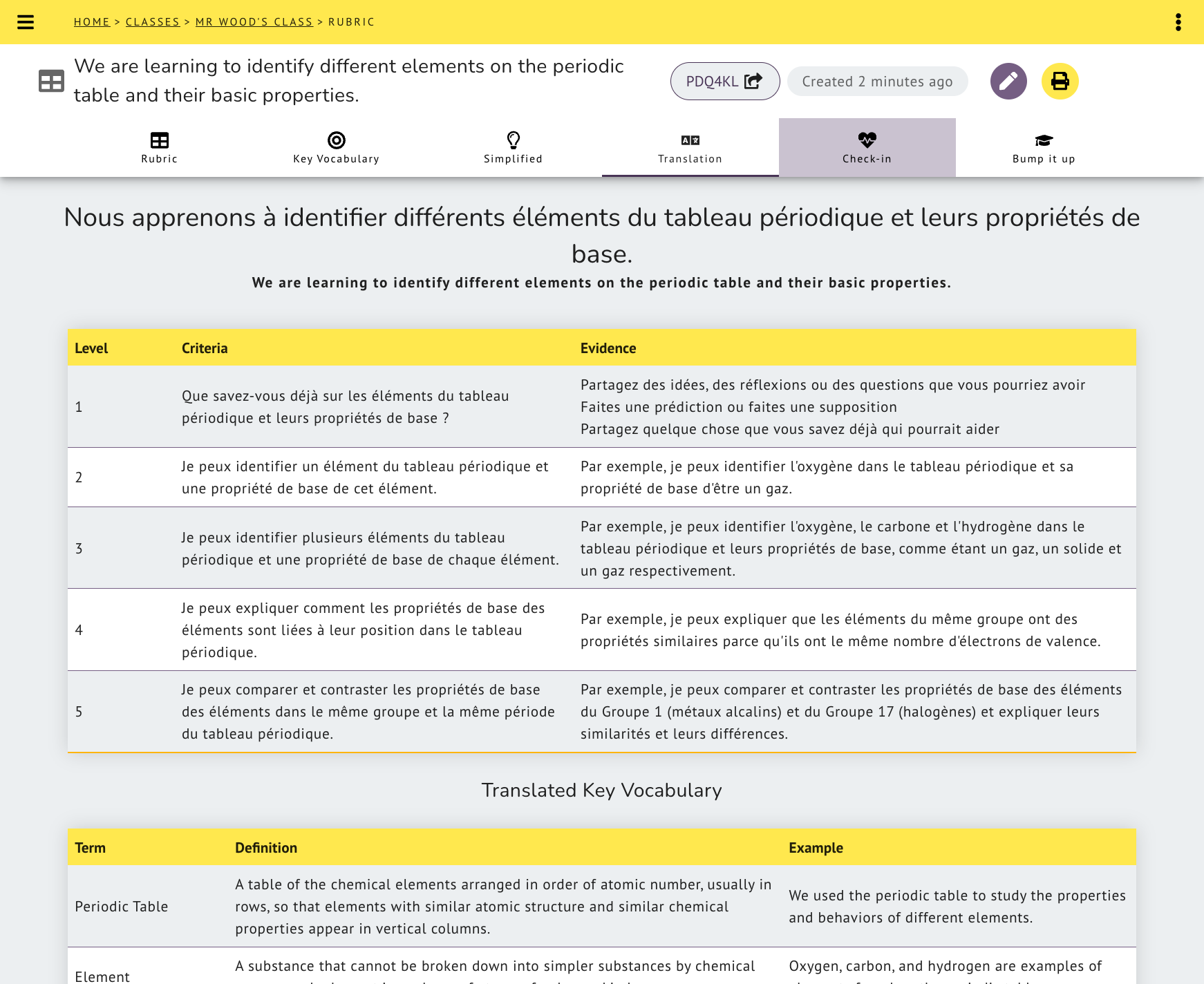Open the CLASSES breadcrumb link

153,22
